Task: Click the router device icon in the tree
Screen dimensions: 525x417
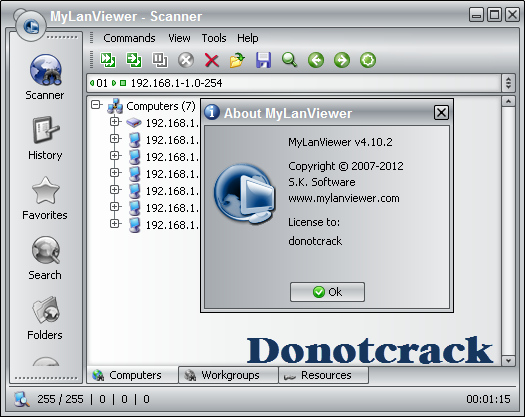Action: pyautogui.click(x=134, y=123)
